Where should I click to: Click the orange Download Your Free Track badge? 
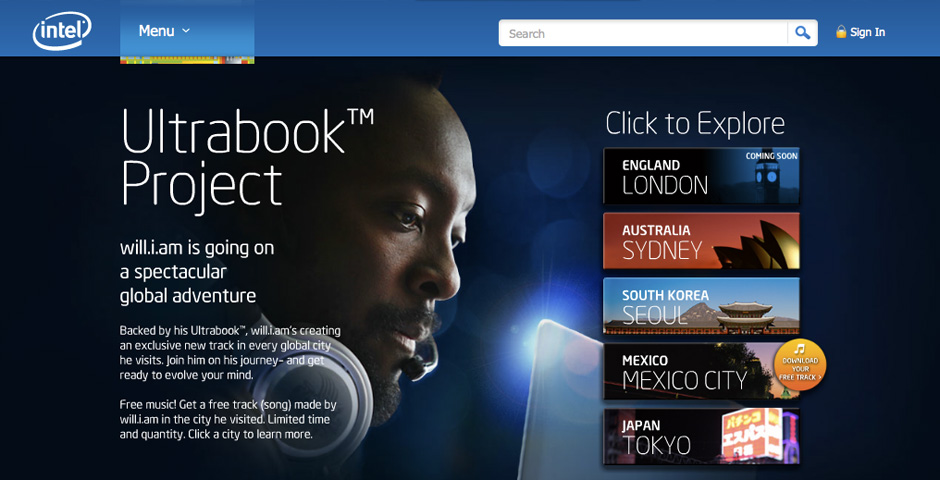[800, 365]
